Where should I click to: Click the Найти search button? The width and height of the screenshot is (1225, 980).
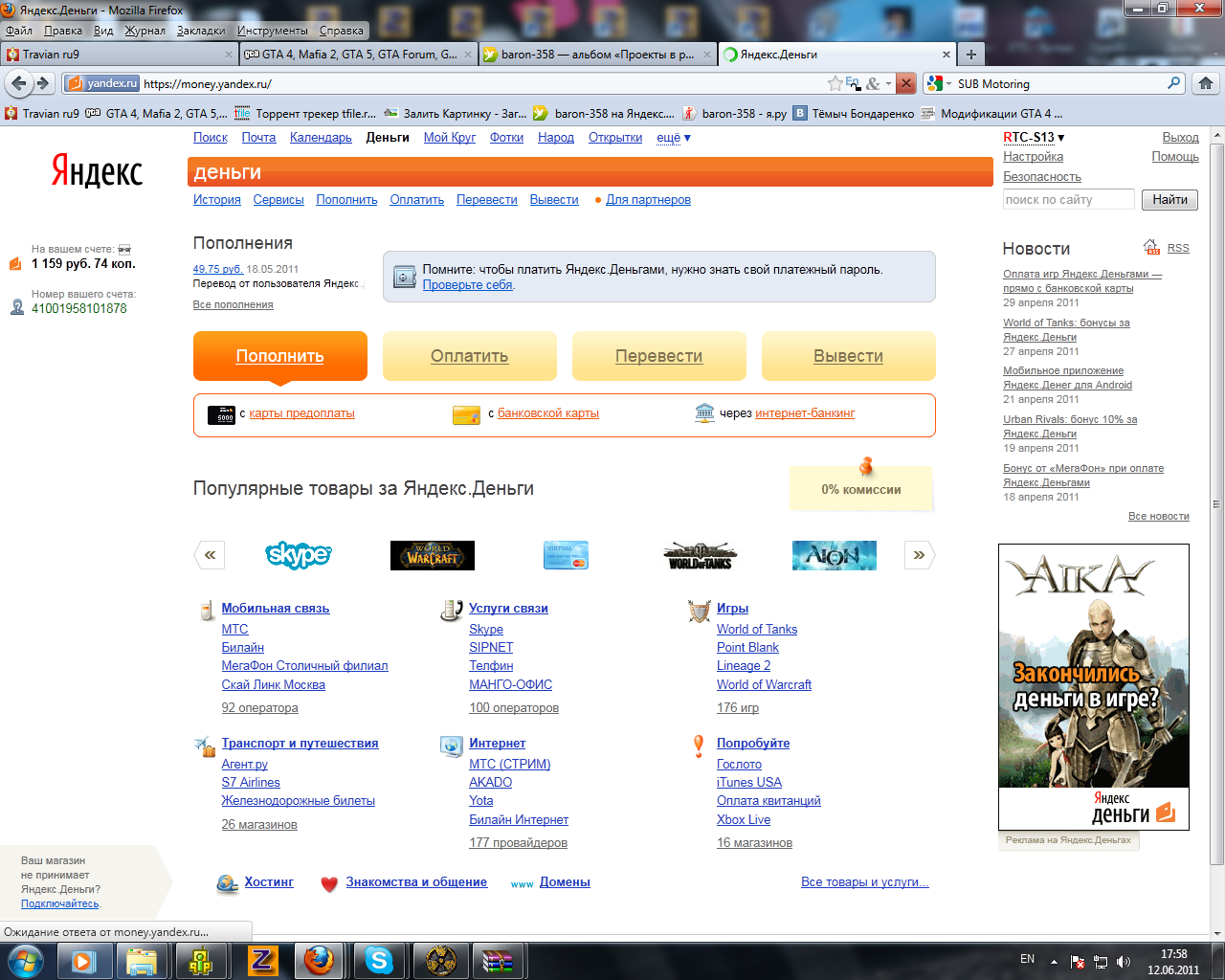coord(1169,200)
